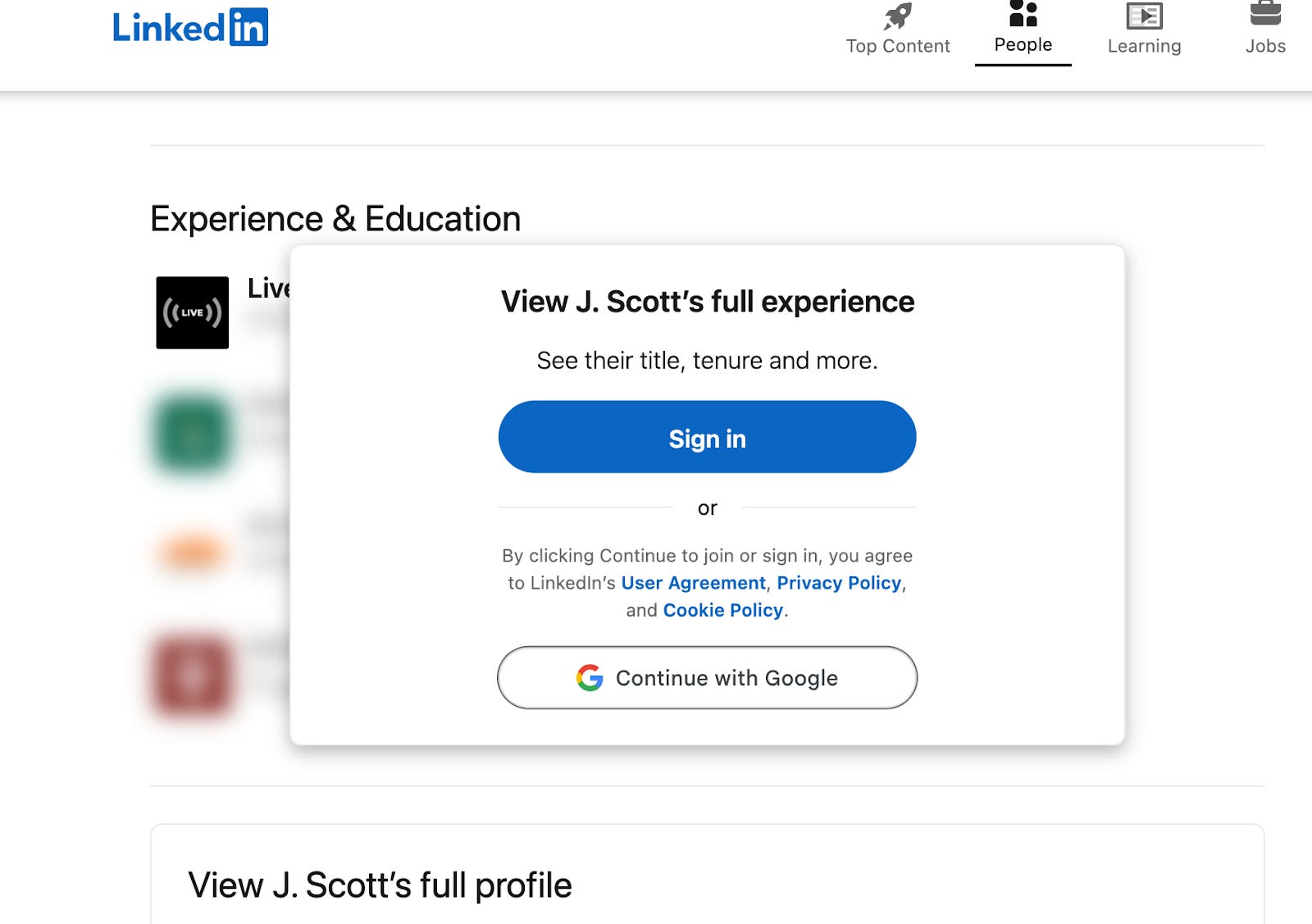
Task: Select the People icon in navigation
Action: pos(1023,14)
